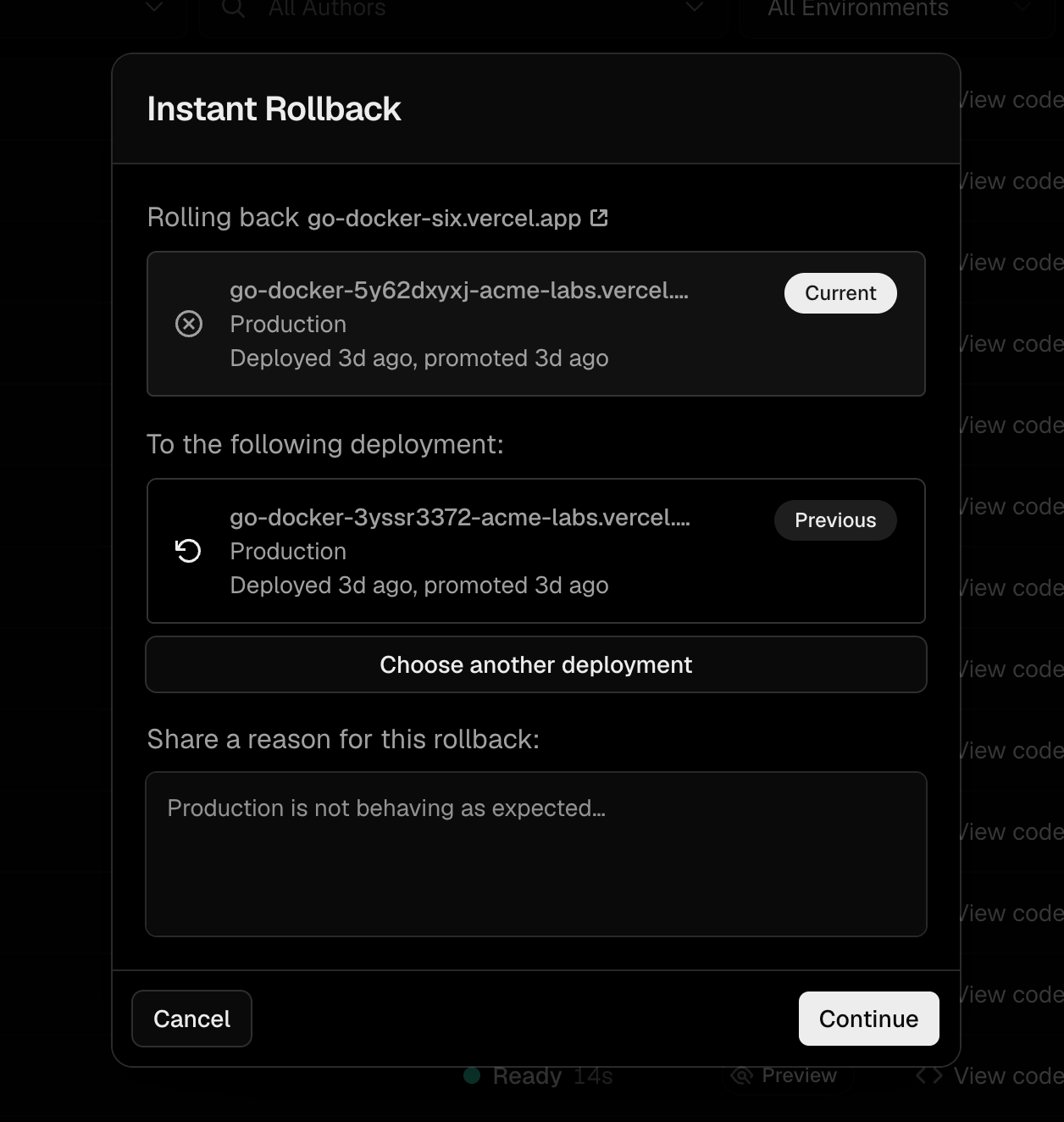Click the Current badge
The image size is (1064, 1122).
(840, 293)
